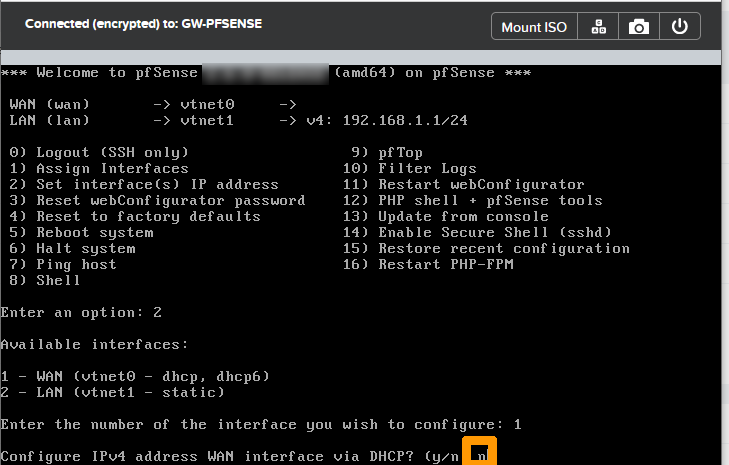Open the network devices icon
This screenshot has height=465, width=729.
point(598,27)
